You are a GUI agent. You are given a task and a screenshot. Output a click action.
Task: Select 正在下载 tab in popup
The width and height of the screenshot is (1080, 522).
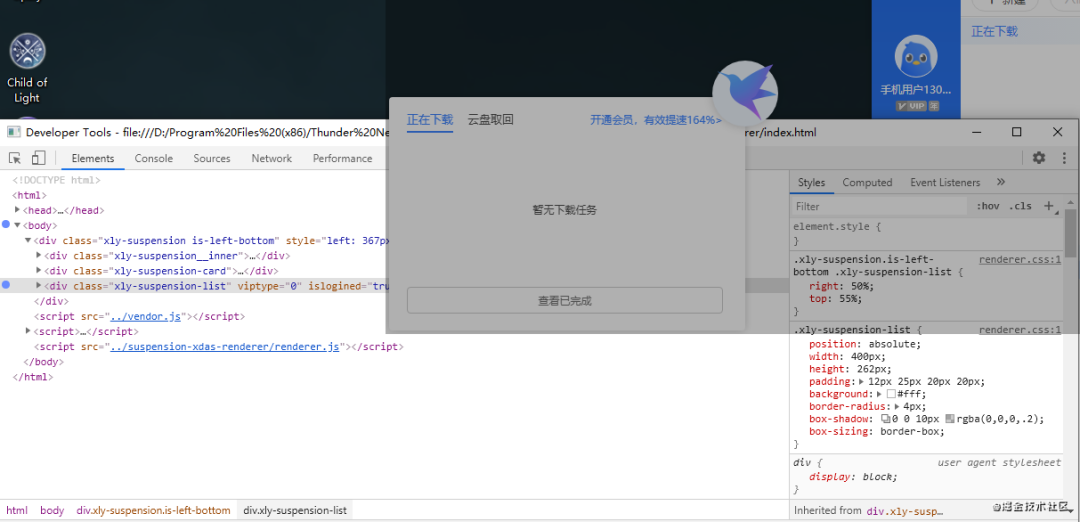coord(430,120)
